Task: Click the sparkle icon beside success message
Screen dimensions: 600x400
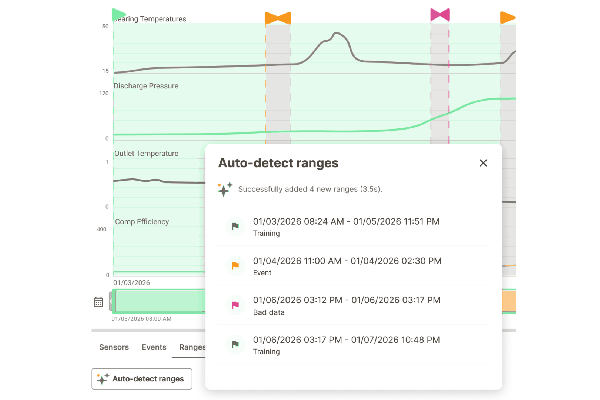Action: (x=225, y=189)
